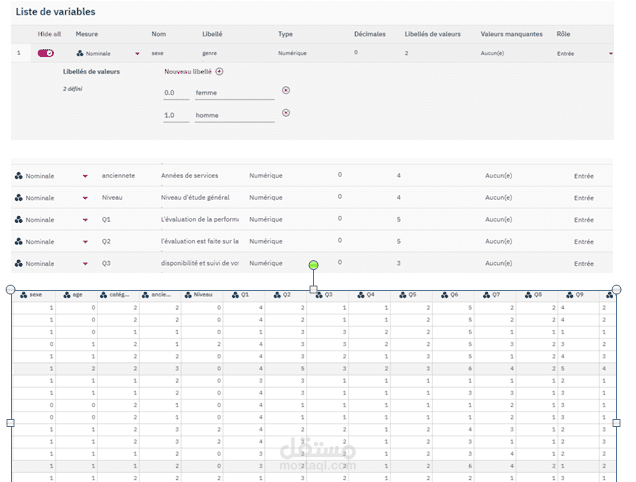
Task: Click the nominal icon in the Q3 data column header
Action: click(319, 295)
